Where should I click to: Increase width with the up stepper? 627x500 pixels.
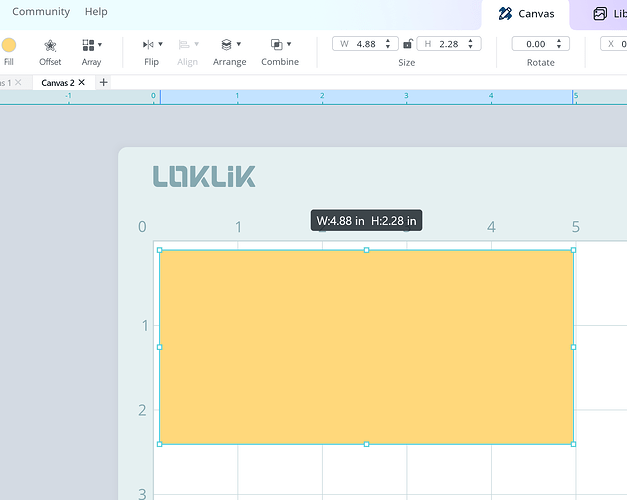[387, 41]
